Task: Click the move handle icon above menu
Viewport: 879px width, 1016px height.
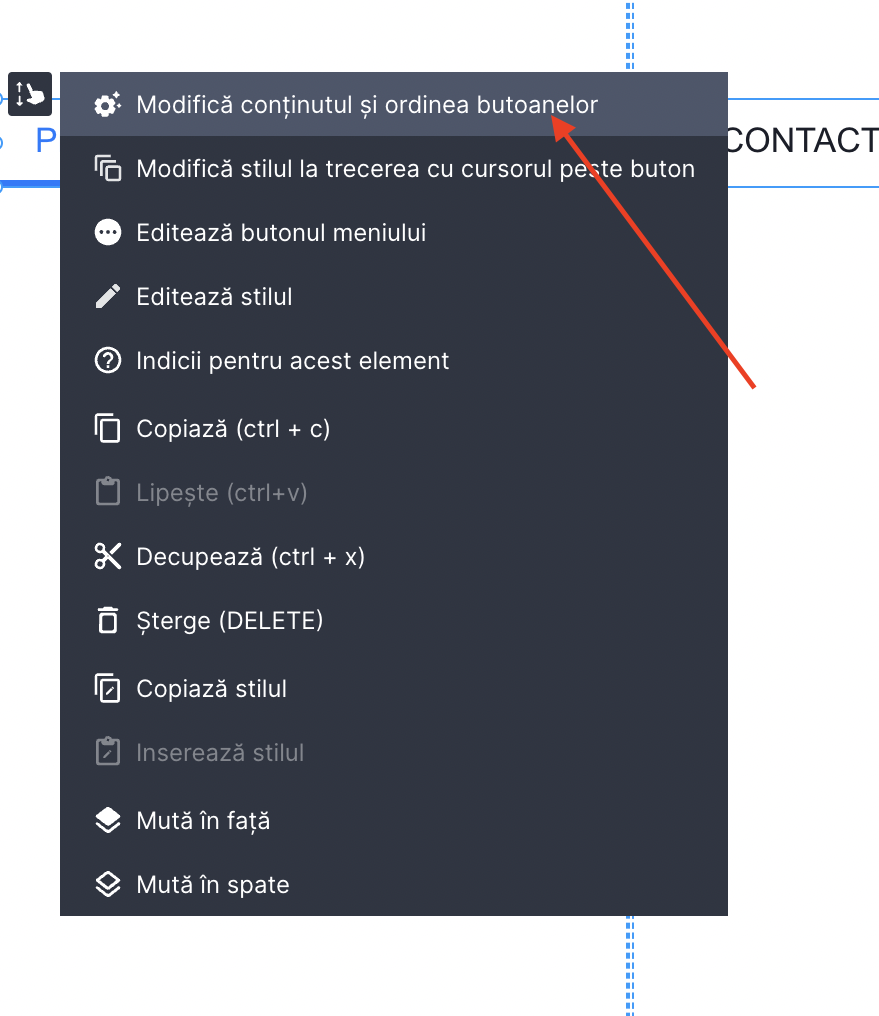Action: click(x=30, y=94)
